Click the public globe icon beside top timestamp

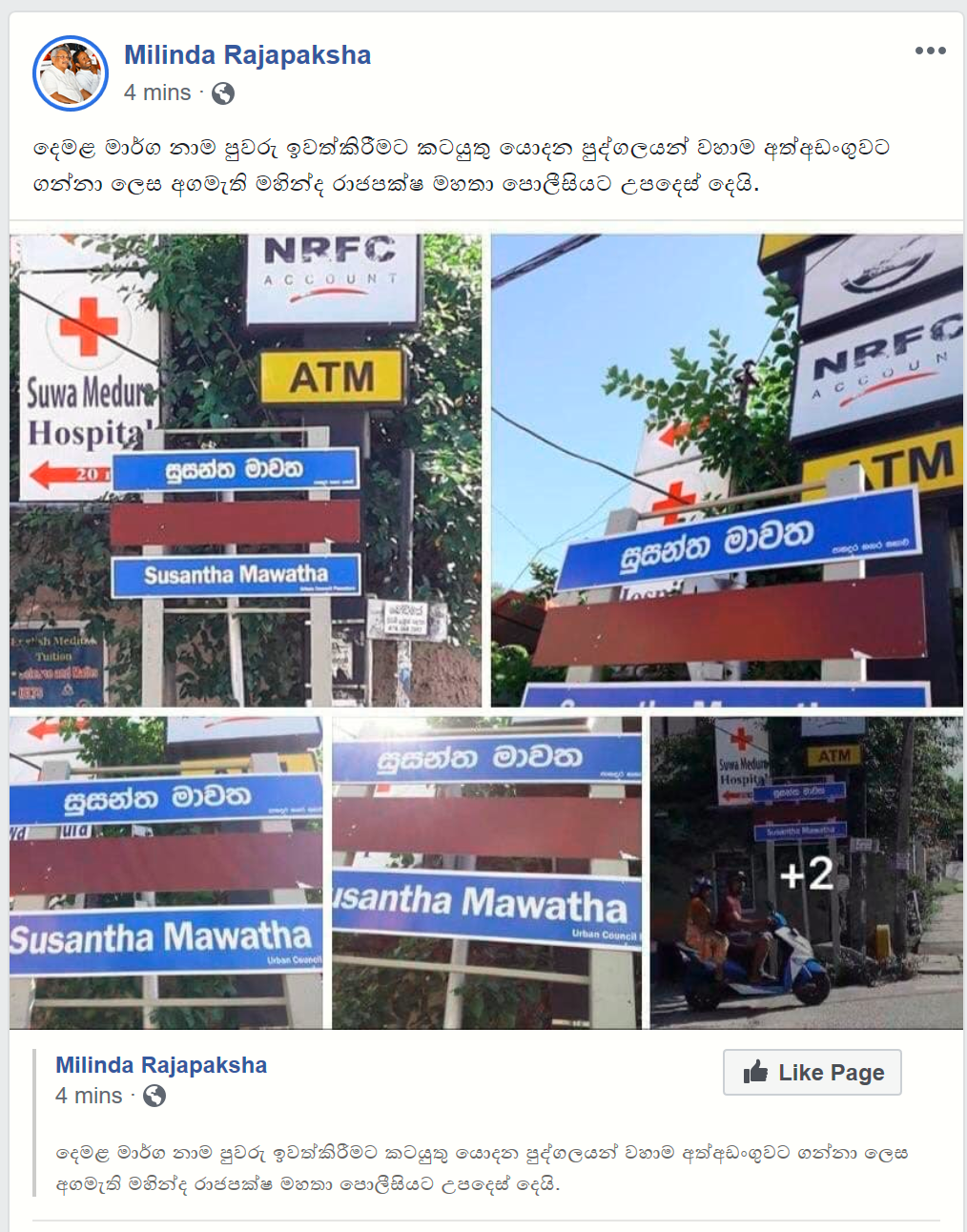tap(223, 93)
